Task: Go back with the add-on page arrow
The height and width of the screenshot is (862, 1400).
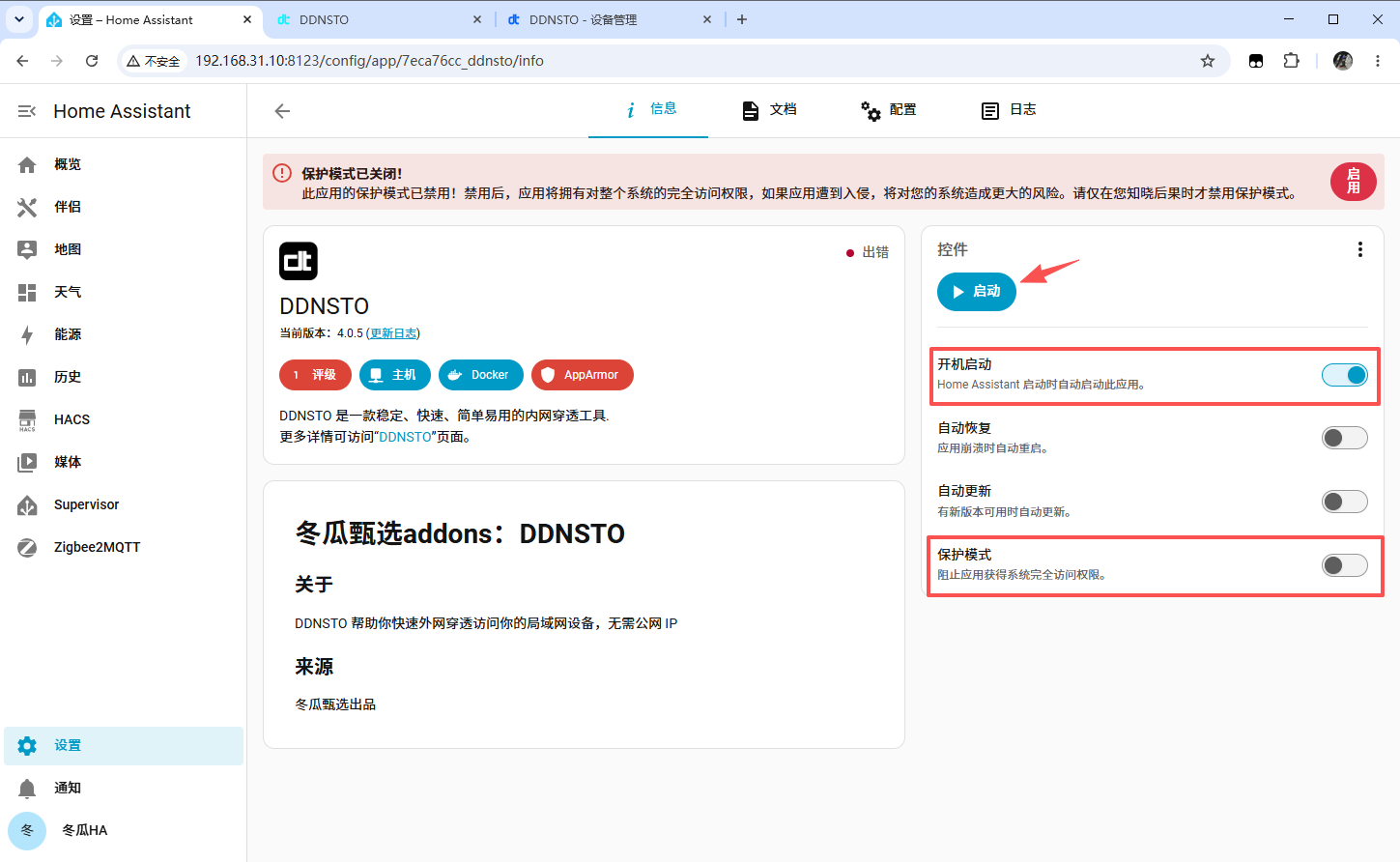Action: pyautogui.click(x=282, y=111)
